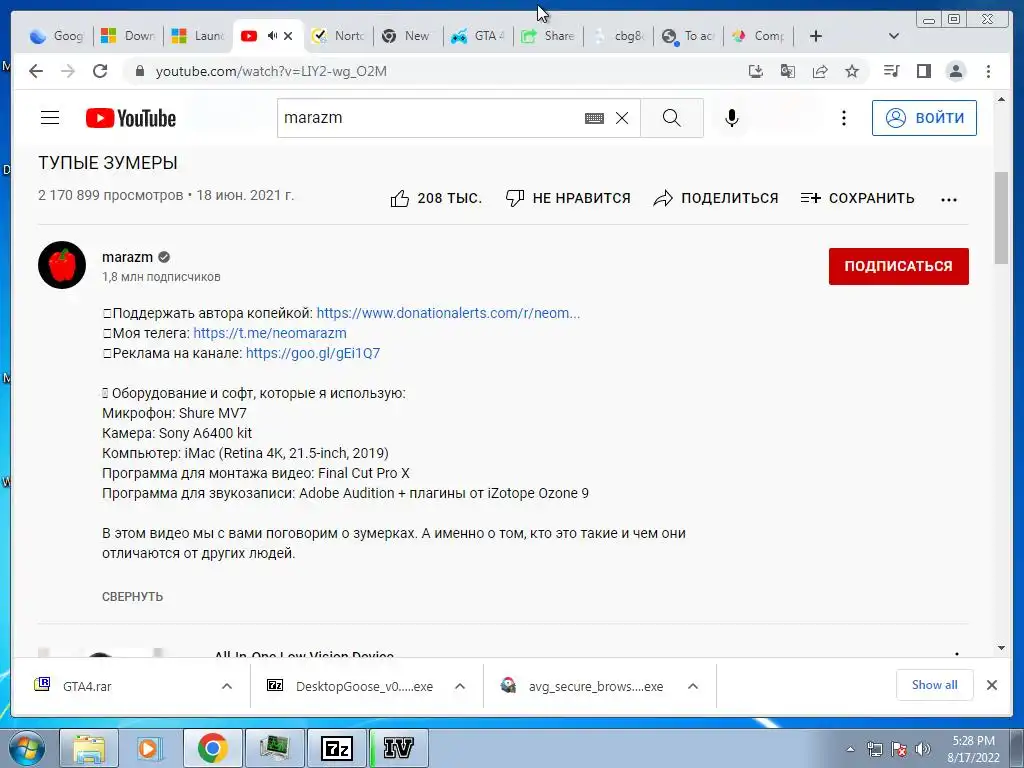Open YouTube settings three-dot menu
Image resolution: width=1024 pixels, height=768 pixels.
[844, 118]
